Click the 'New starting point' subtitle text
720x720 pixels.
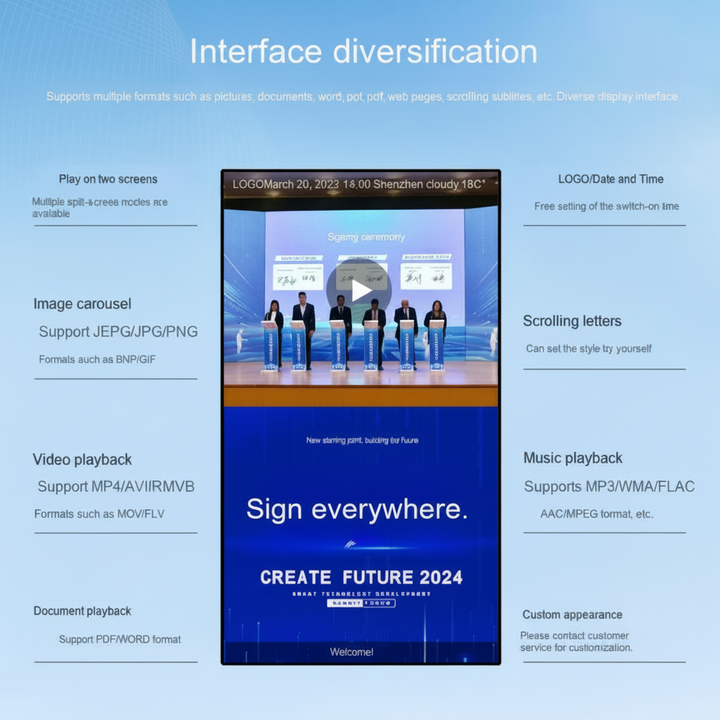(362, 440)
